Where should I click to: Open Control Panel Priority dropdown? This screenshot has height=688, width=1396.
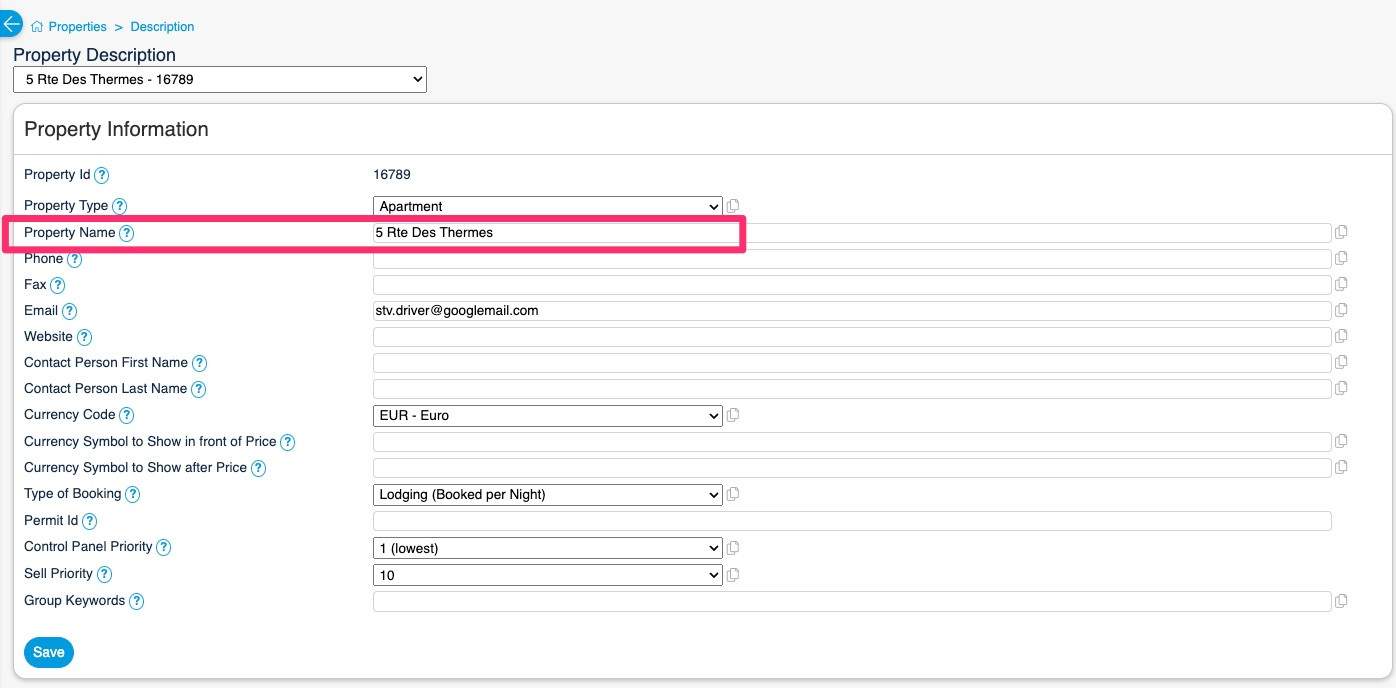click(547, 548)
